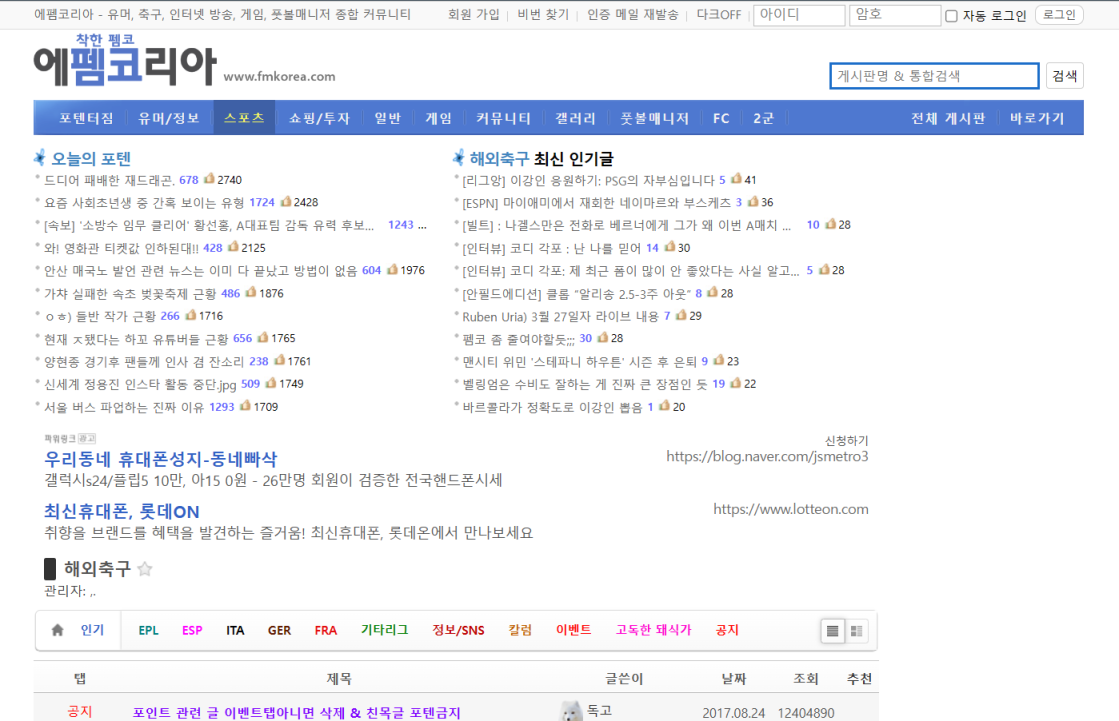Click the home icon in the category bar

tap(58, 630)
